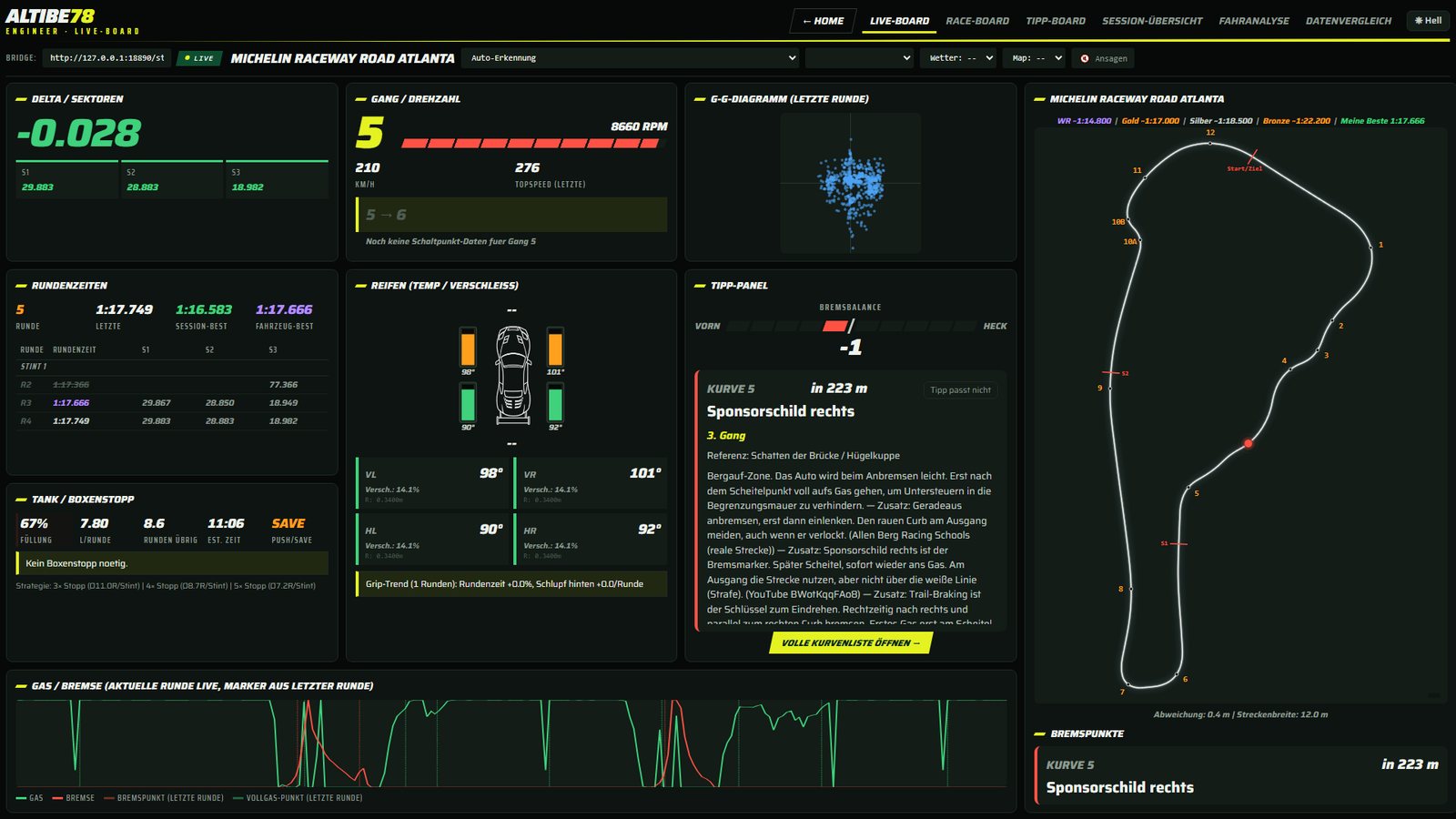Image resolution: width=1456 pixels, height=819 pixels.
Task: Toggle the Hell light theme button
Action: point(1428,21)
